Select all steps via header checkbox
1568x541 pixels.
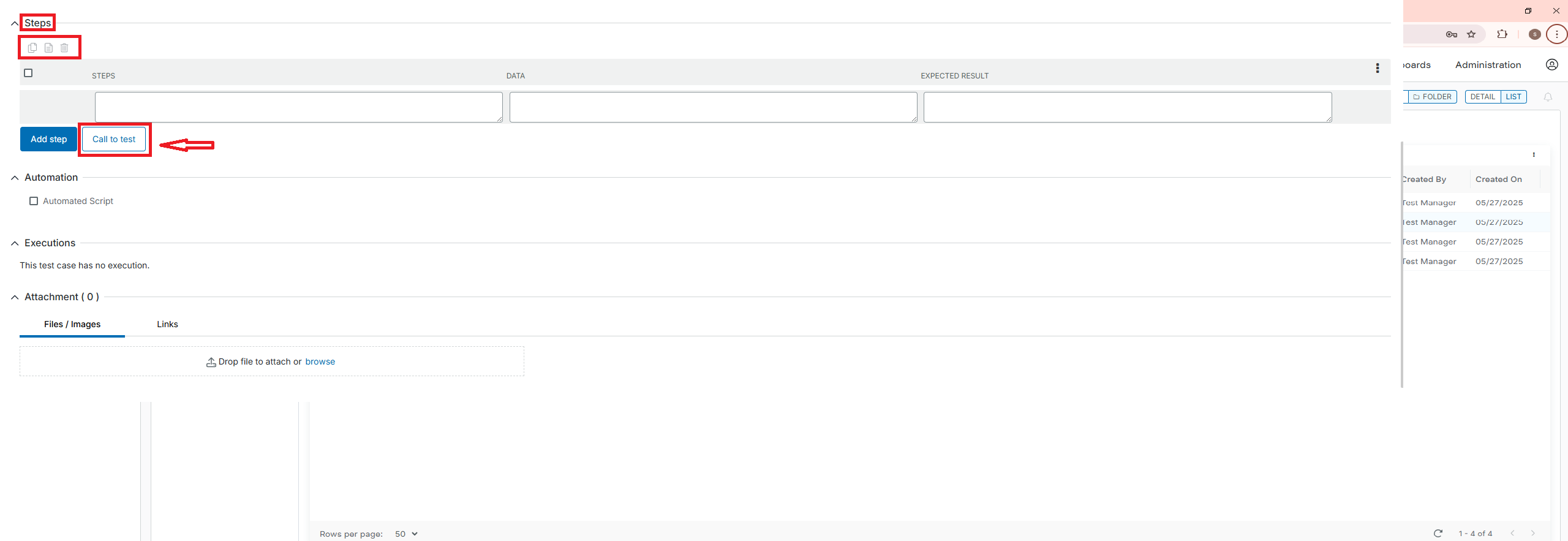28,73
